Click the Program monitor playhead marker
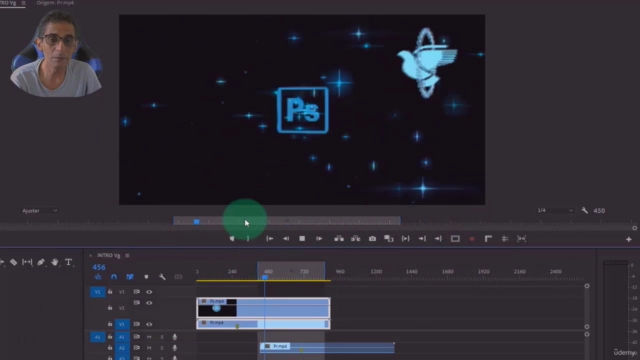 point(196,222)
